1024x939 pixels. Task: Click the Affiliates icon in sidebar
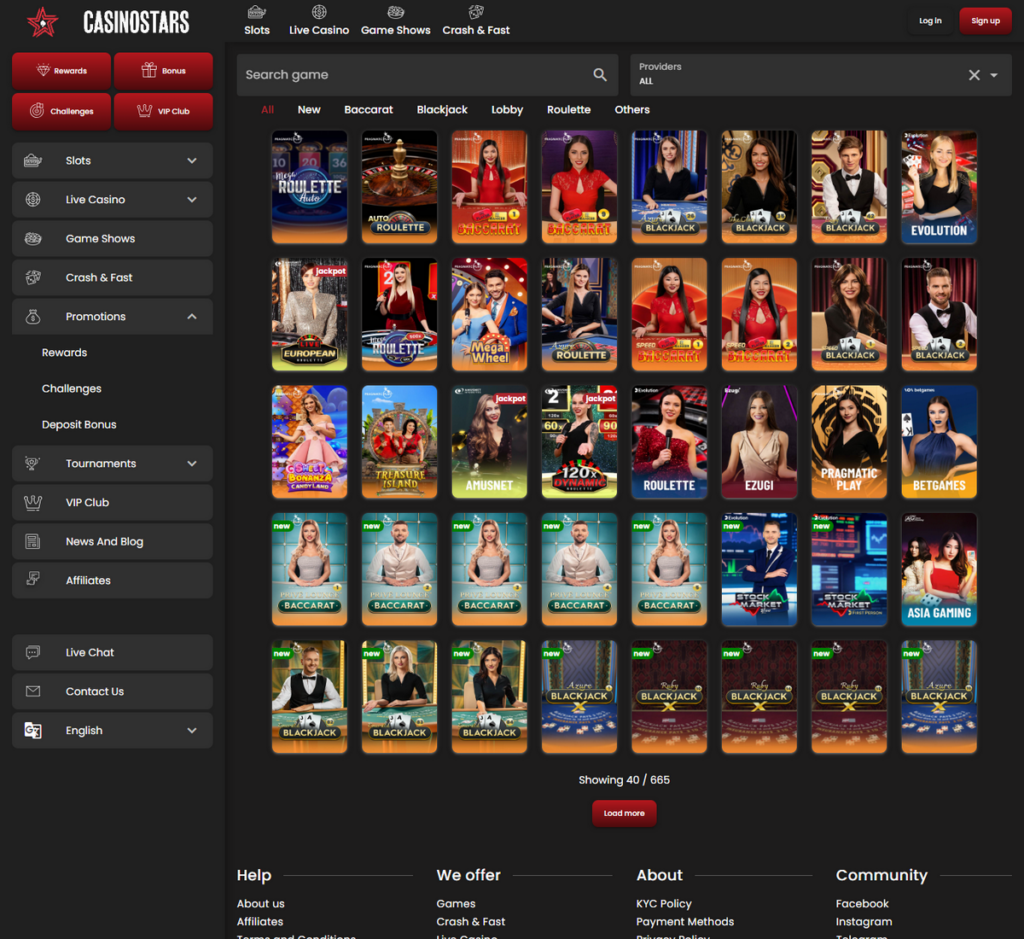[33, 578]
